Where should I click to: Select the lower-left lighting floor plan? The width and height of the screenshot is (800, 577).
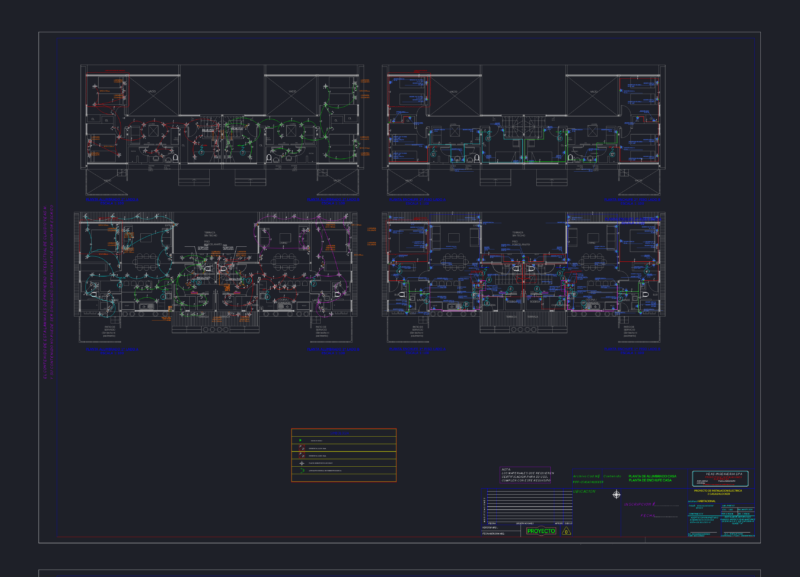pos(216,278)
